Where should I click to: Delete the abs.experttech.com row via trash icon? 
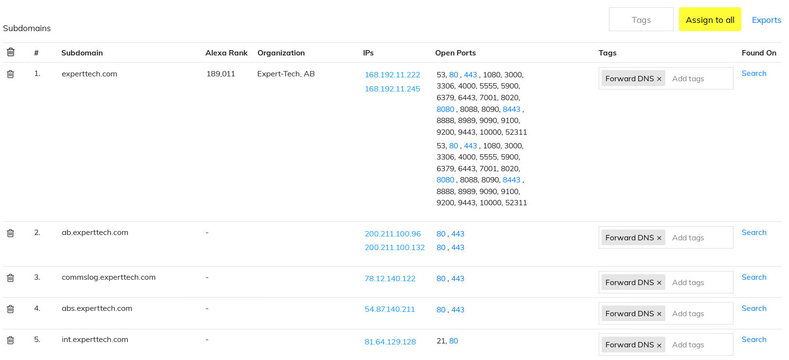point(11,309)
